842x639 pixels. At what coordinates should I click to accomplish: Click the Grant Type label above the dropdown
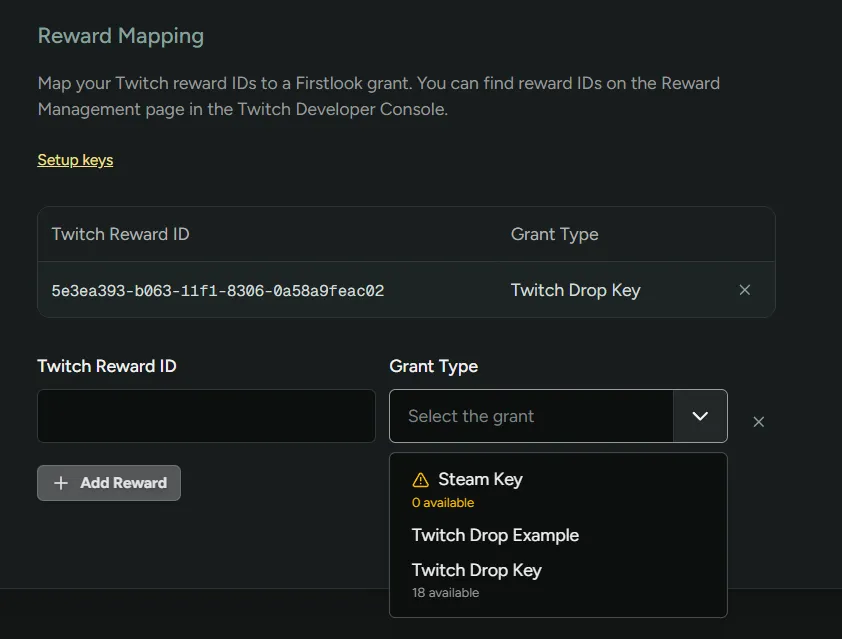click(433, 366)
